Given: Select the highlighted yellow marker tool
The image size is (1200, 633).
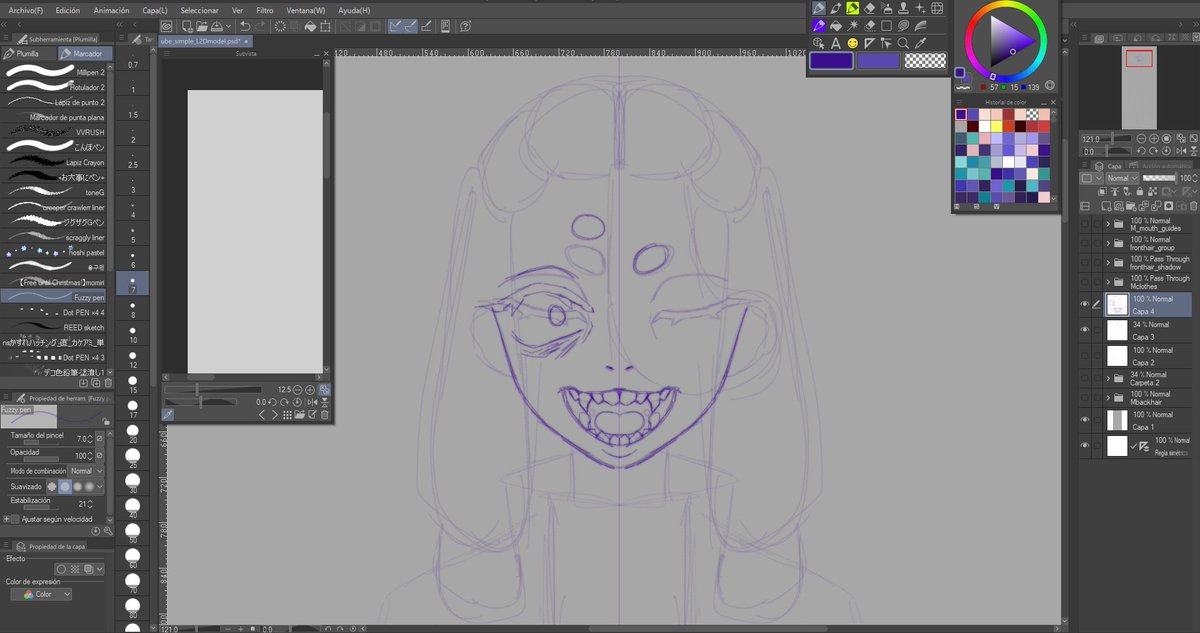Looking at the screenshot, I should tap(852, 8).
